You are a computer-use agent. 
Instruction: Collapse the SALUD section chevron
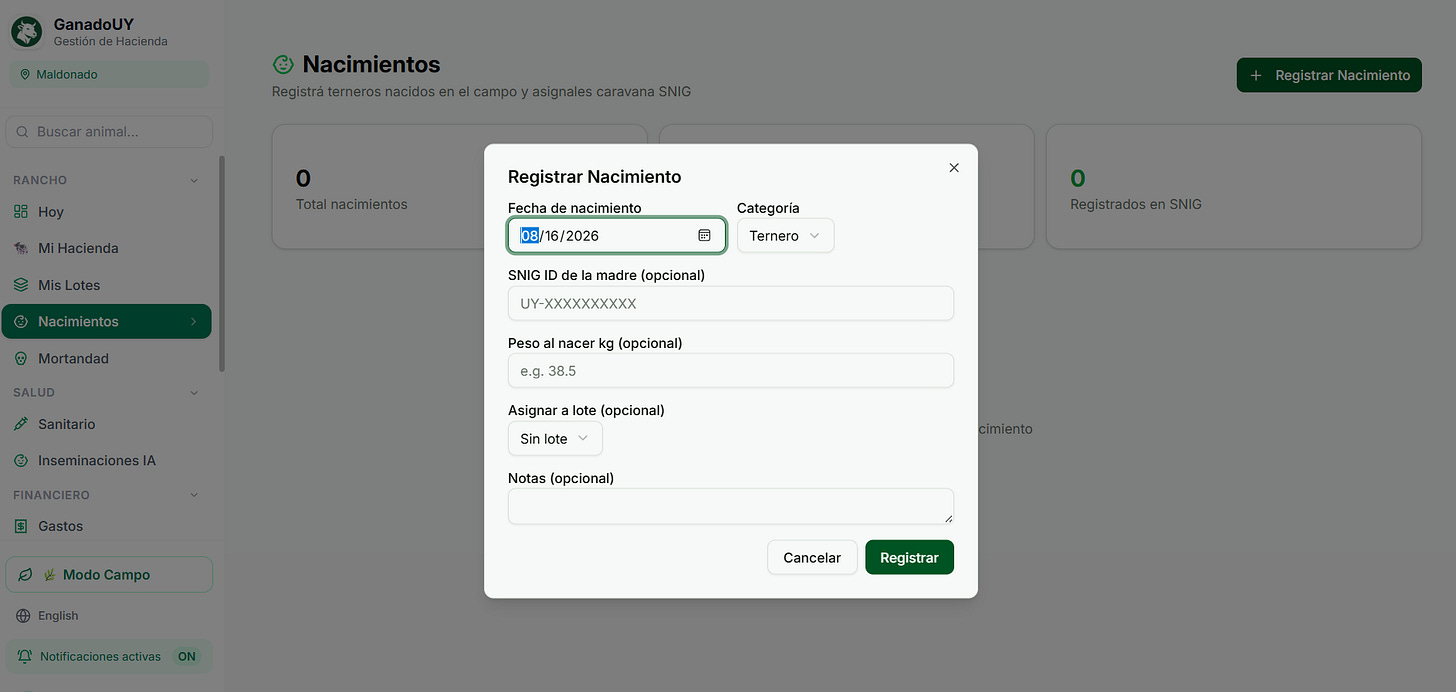coord(194,393)
